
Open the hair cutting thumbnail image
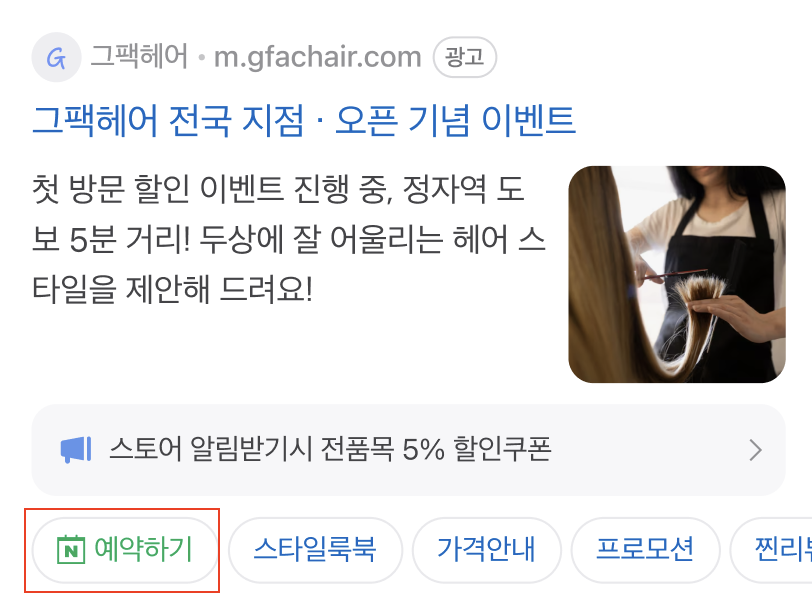[x=677, y=274]
